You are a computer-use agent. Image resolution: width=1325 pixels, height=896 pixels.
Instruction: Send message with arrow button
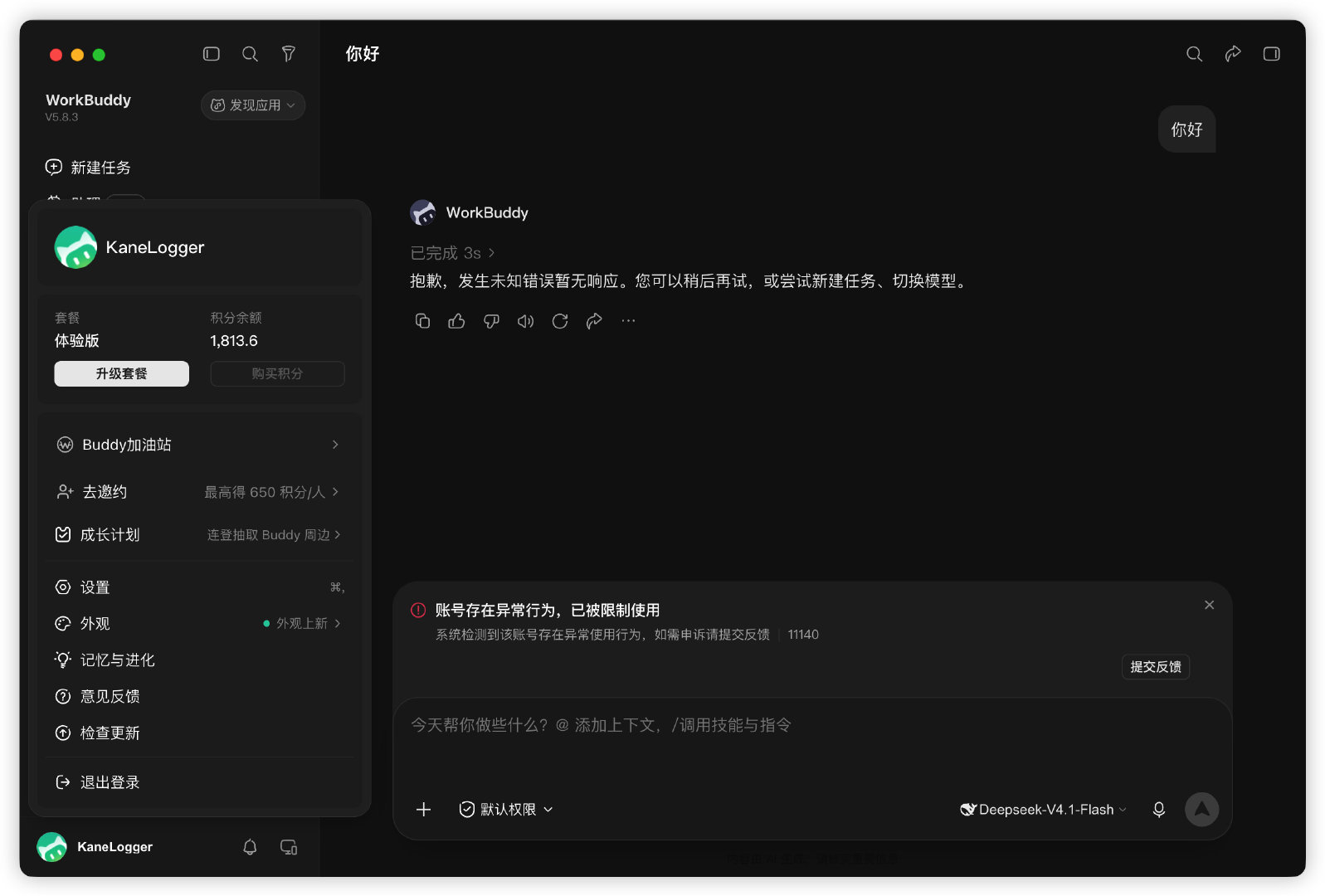tap(1201, 810)
